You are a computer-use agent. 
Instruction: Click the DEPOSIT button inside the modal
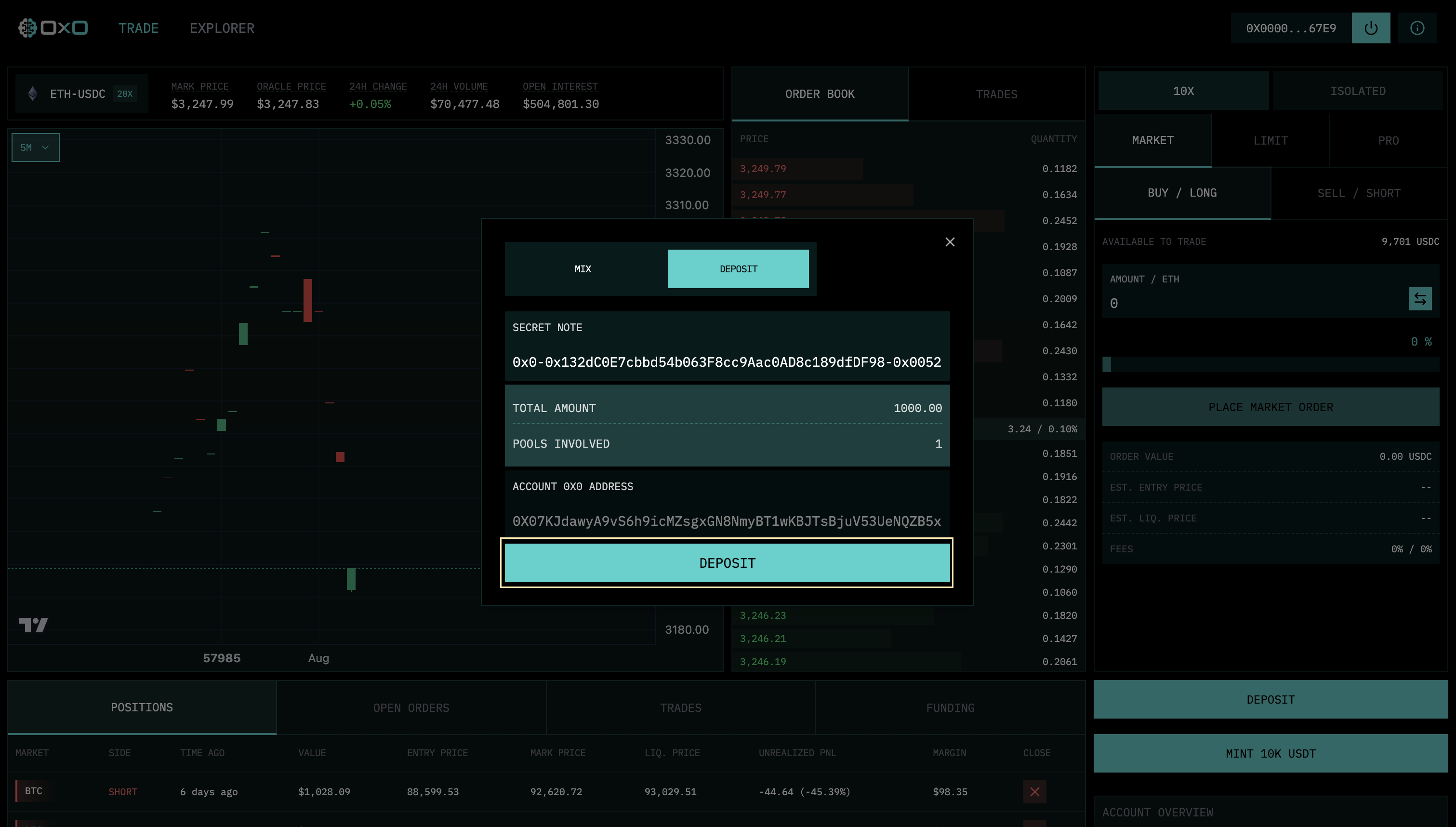point(727,562)
